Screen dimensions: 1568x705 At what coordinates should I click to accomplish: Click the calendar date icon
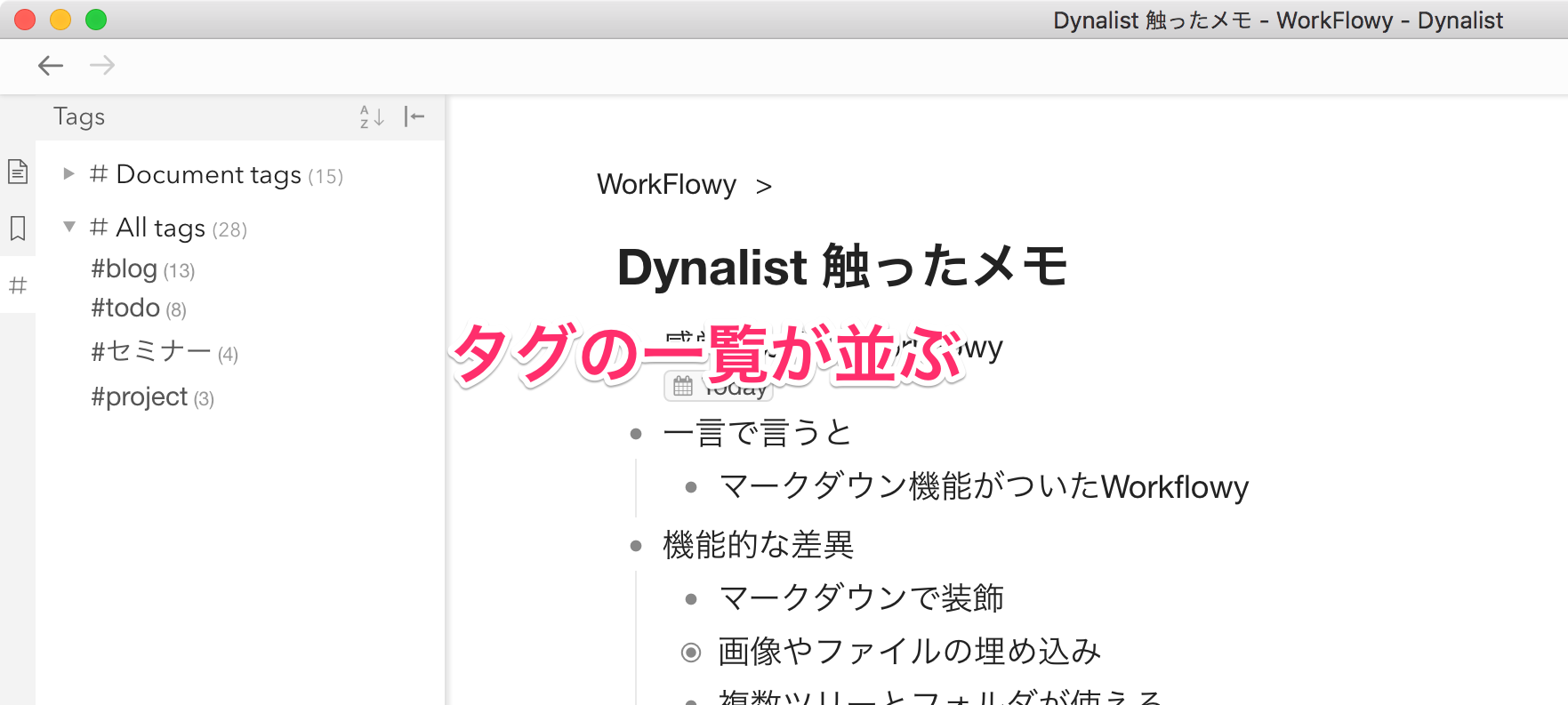(x=683, y=386)
